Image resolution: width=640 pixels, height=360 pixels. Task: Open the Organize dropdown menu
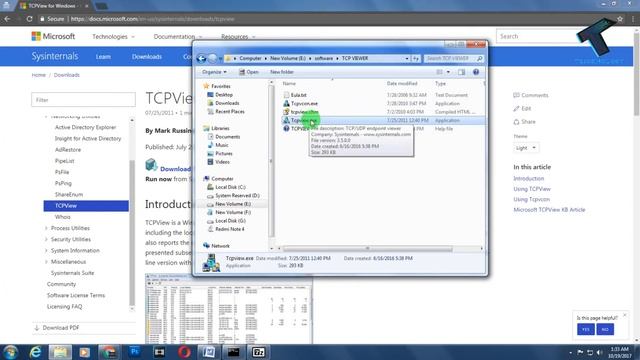coord(214,72)
